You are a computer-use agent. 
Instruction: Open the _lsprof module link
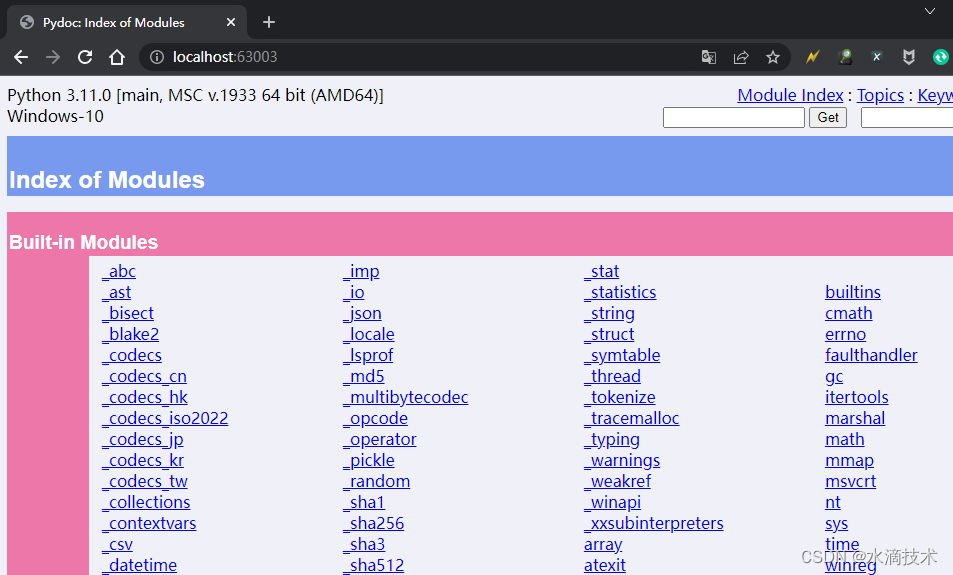point(368,356)
